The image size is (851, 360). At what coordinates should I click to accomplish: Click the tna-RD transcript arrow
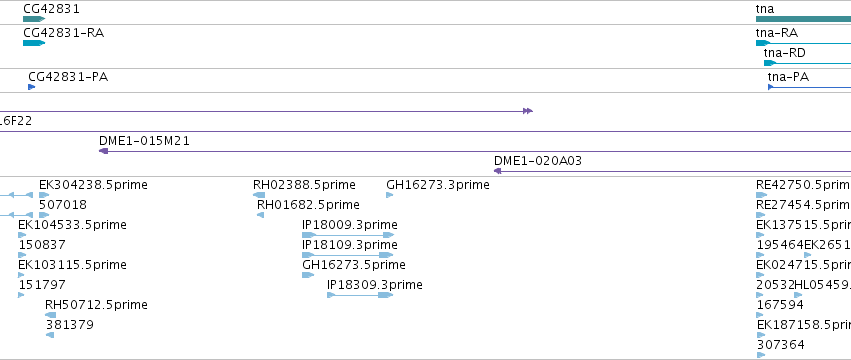click(x=807, y=63)
